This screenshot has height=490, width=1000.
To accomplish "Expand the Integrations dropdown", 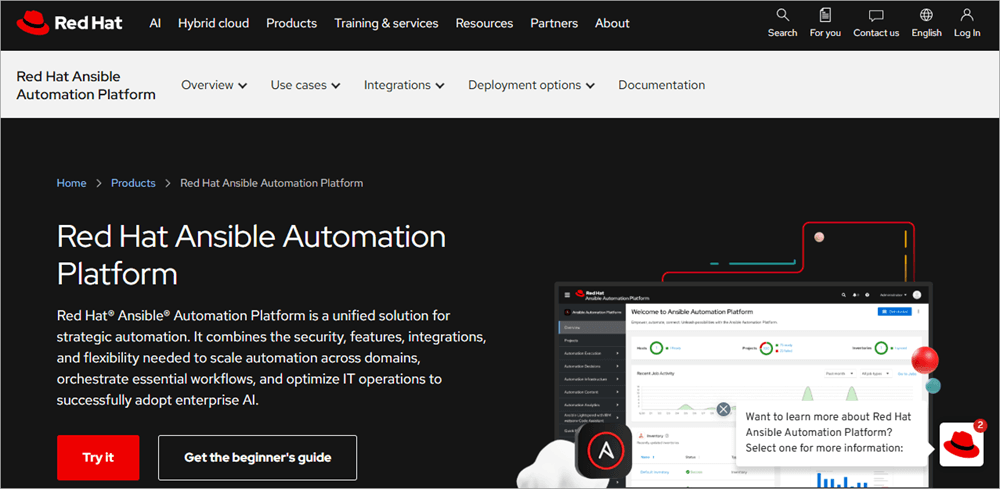I will (404, 85).
